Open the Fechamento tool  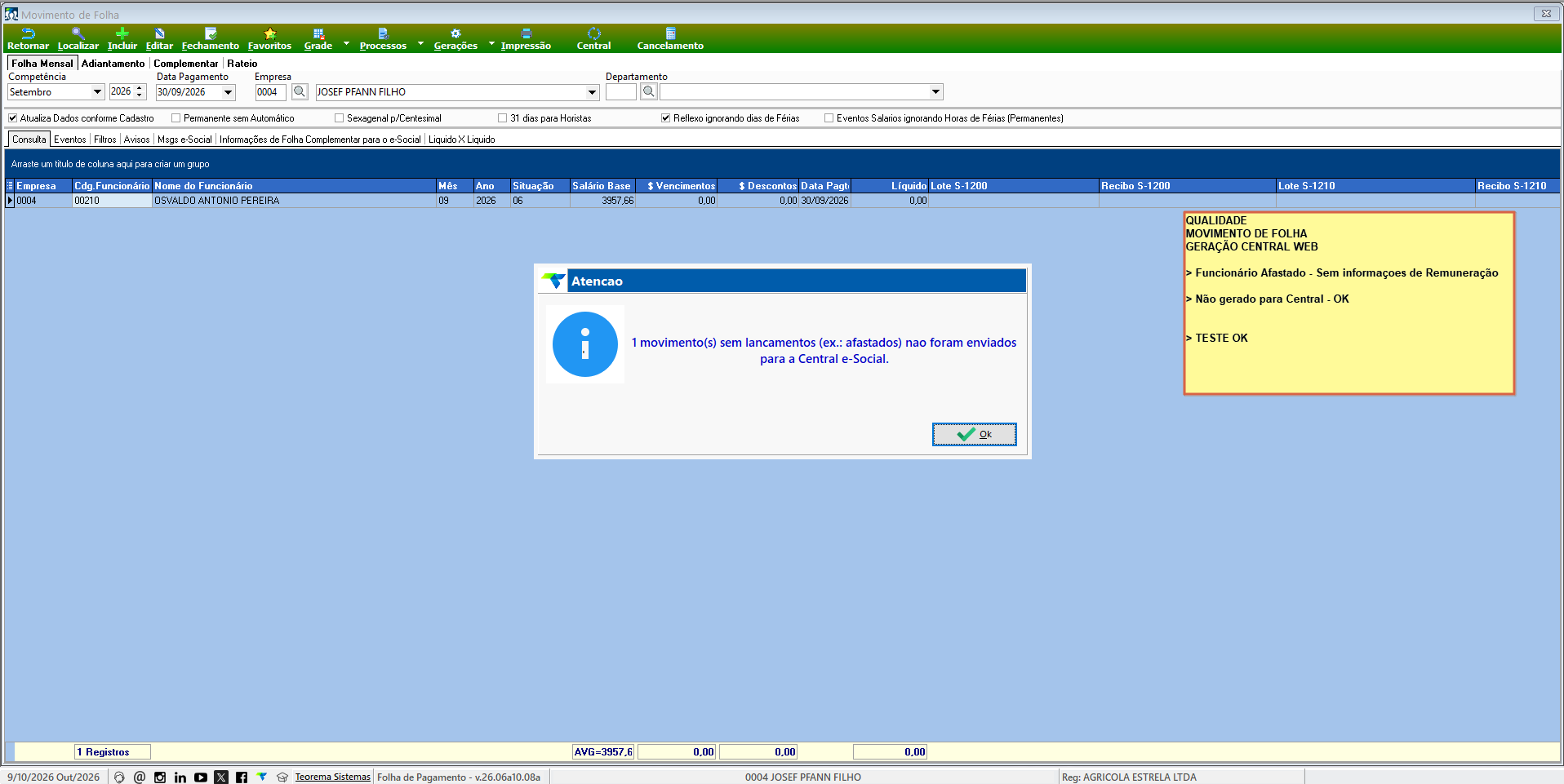(210, 38)
